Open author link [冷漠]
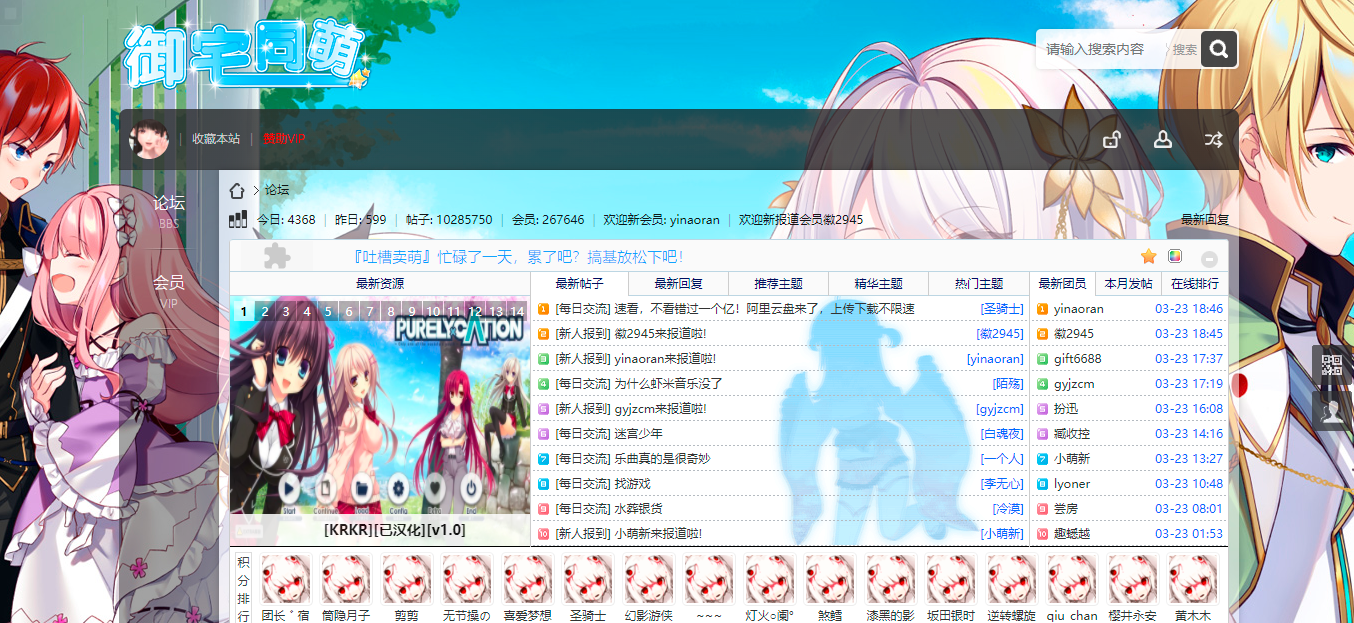 (x=1009, y=509)
